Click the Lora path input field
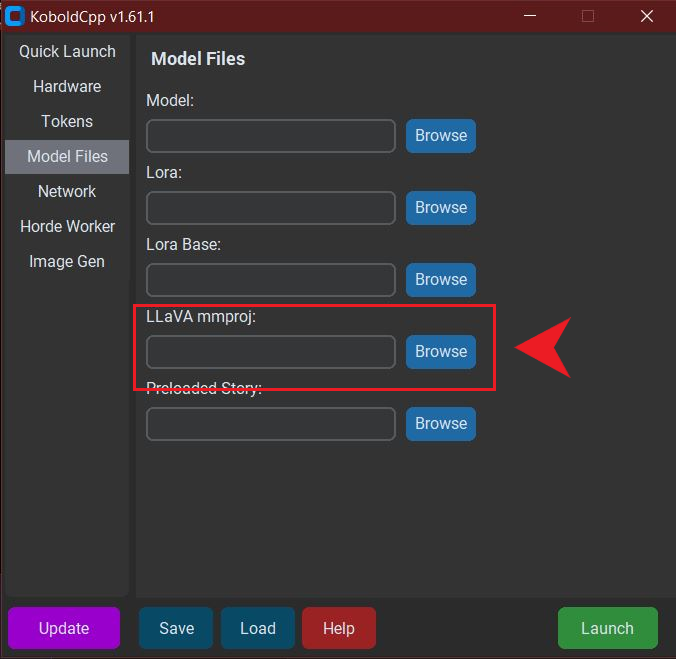Viewport: 676px width, 659px height. pyautogui.click(x=271, y=208)
